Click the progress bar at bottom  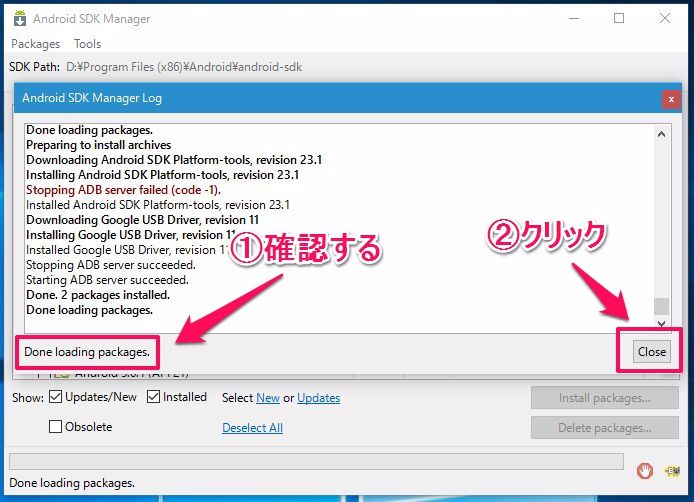coord(316,461)
